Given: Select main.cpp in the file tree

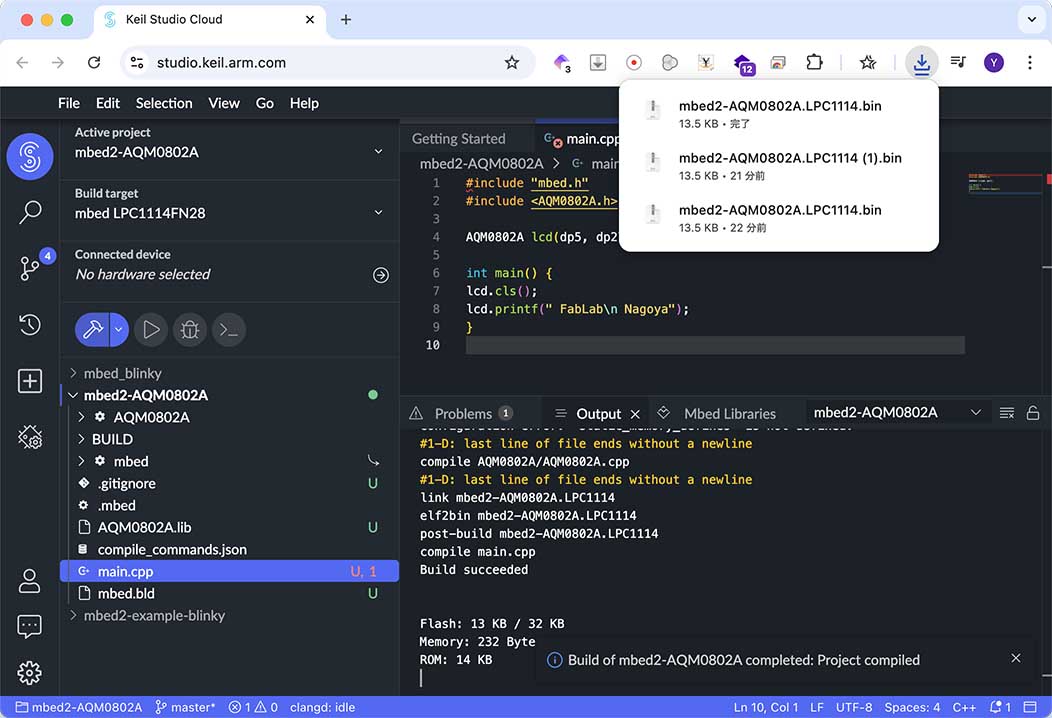Looking at the screenshot, I should [229, 571].
